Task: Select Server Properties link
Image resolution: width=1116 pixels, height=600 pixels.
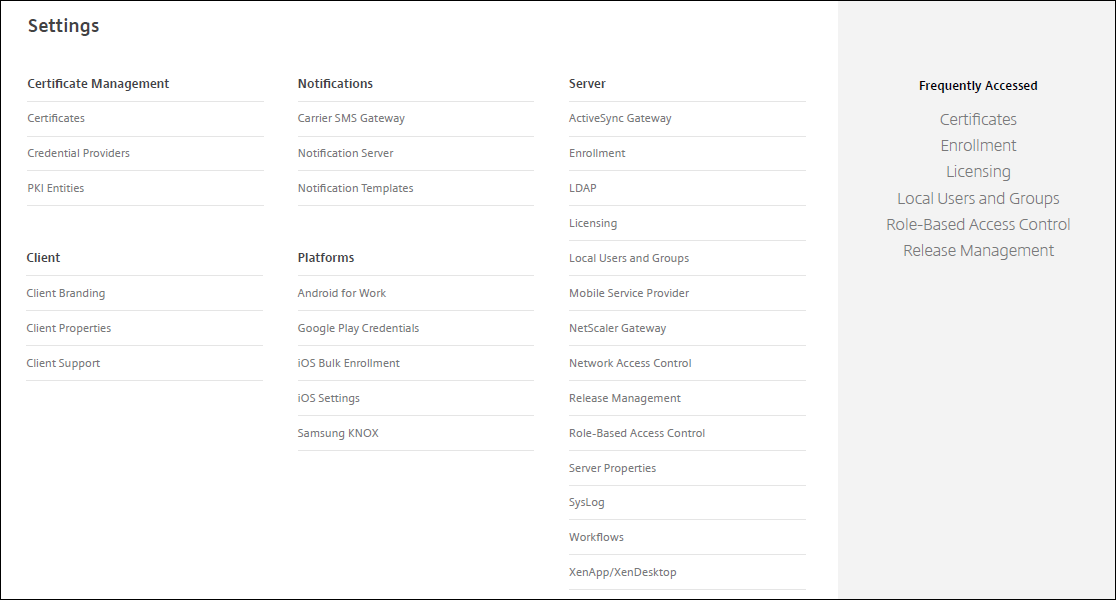Action: (612, 468)
